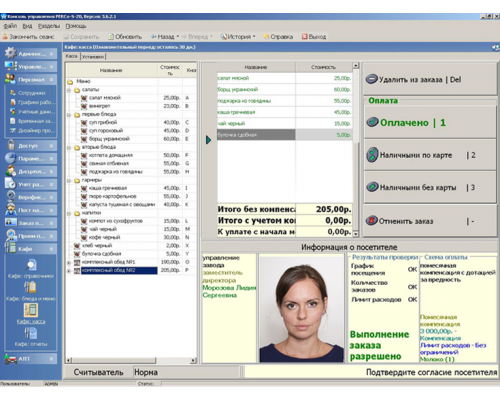500x400 pixels.
Task: Open the Кафе: блюда и меню icon
Action: click(x=30, y=288)
